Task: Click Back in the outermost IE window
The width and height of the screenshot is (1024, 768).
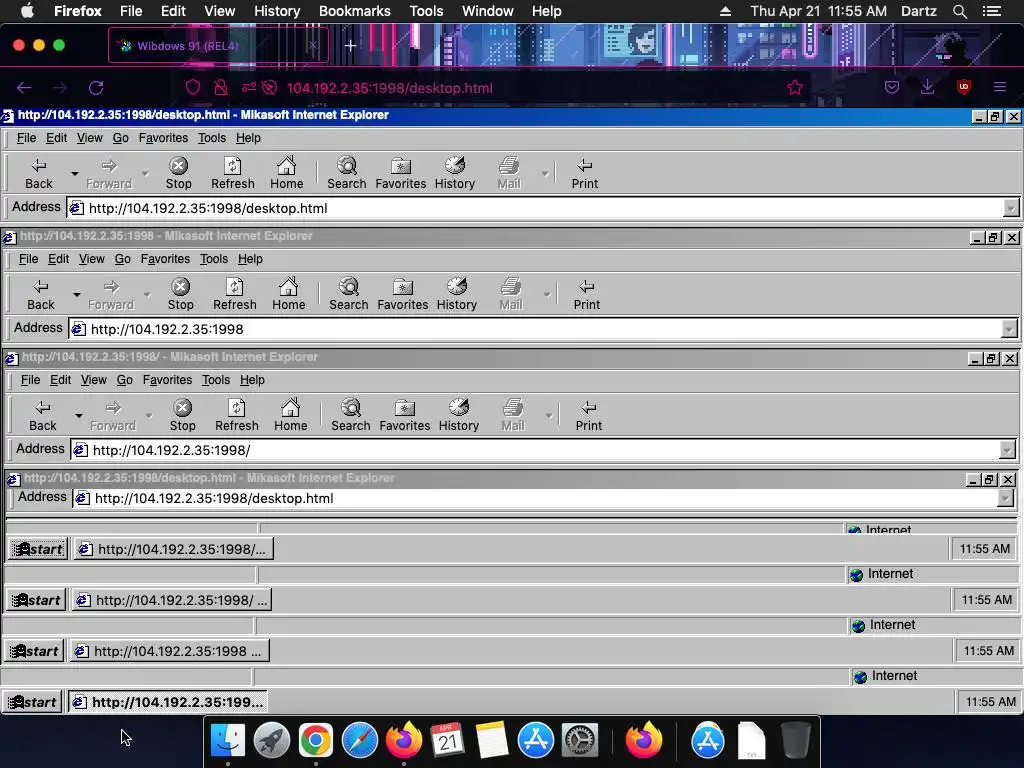Action: tap(39, 174)
